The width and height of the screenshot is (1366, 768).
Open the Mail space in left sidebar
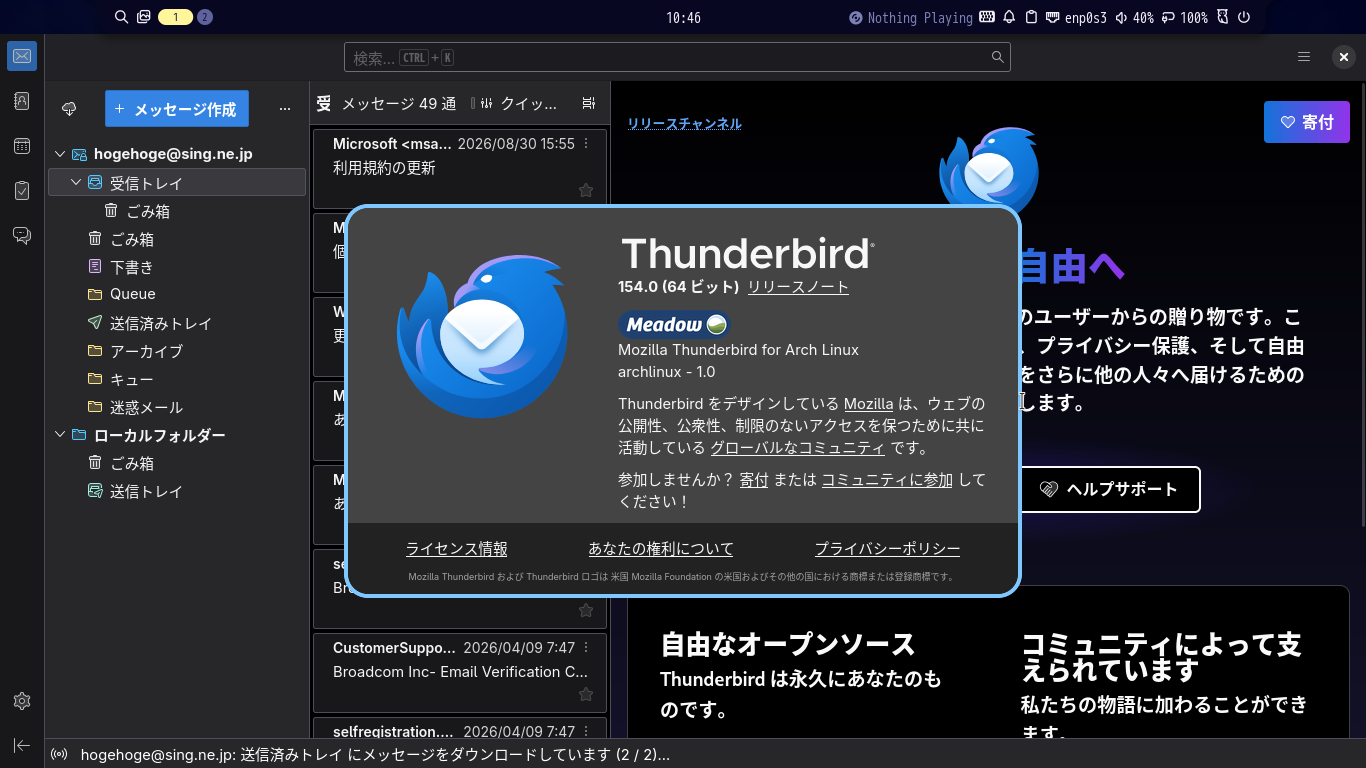pos(22,56)
